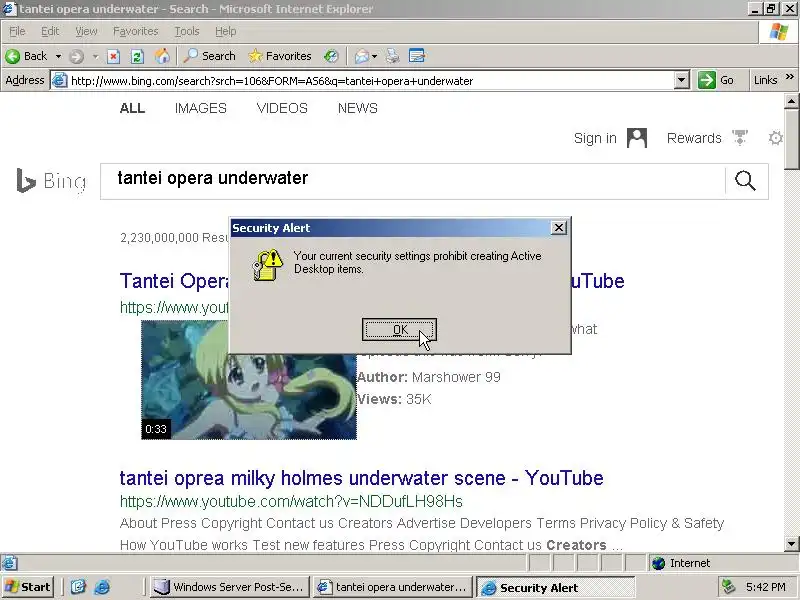Open the File menu
The width and height of the screenshot is (800, 600).
pyautogui.click(x=17, y=32)
